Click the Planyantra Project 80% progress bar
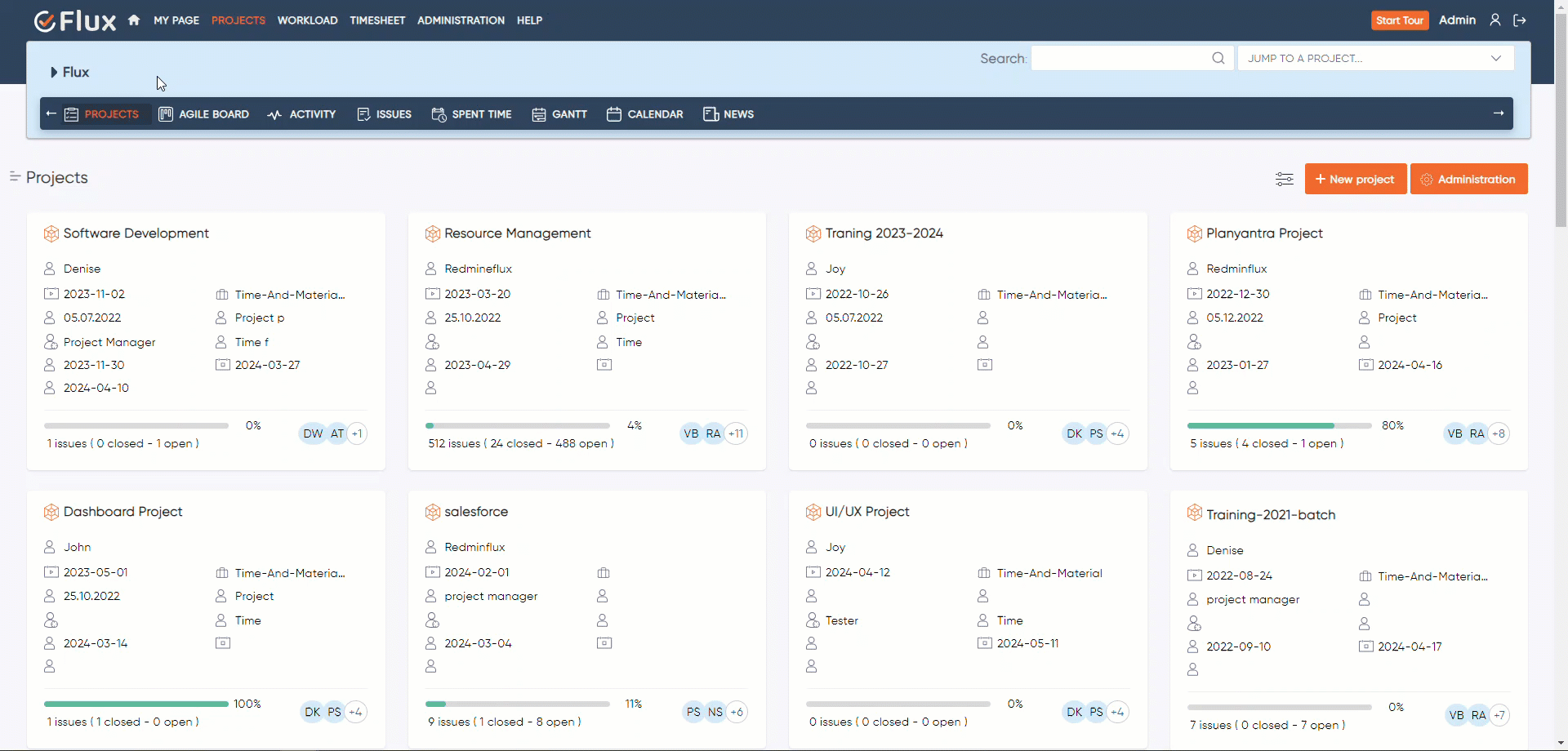 click(1279, 425)
